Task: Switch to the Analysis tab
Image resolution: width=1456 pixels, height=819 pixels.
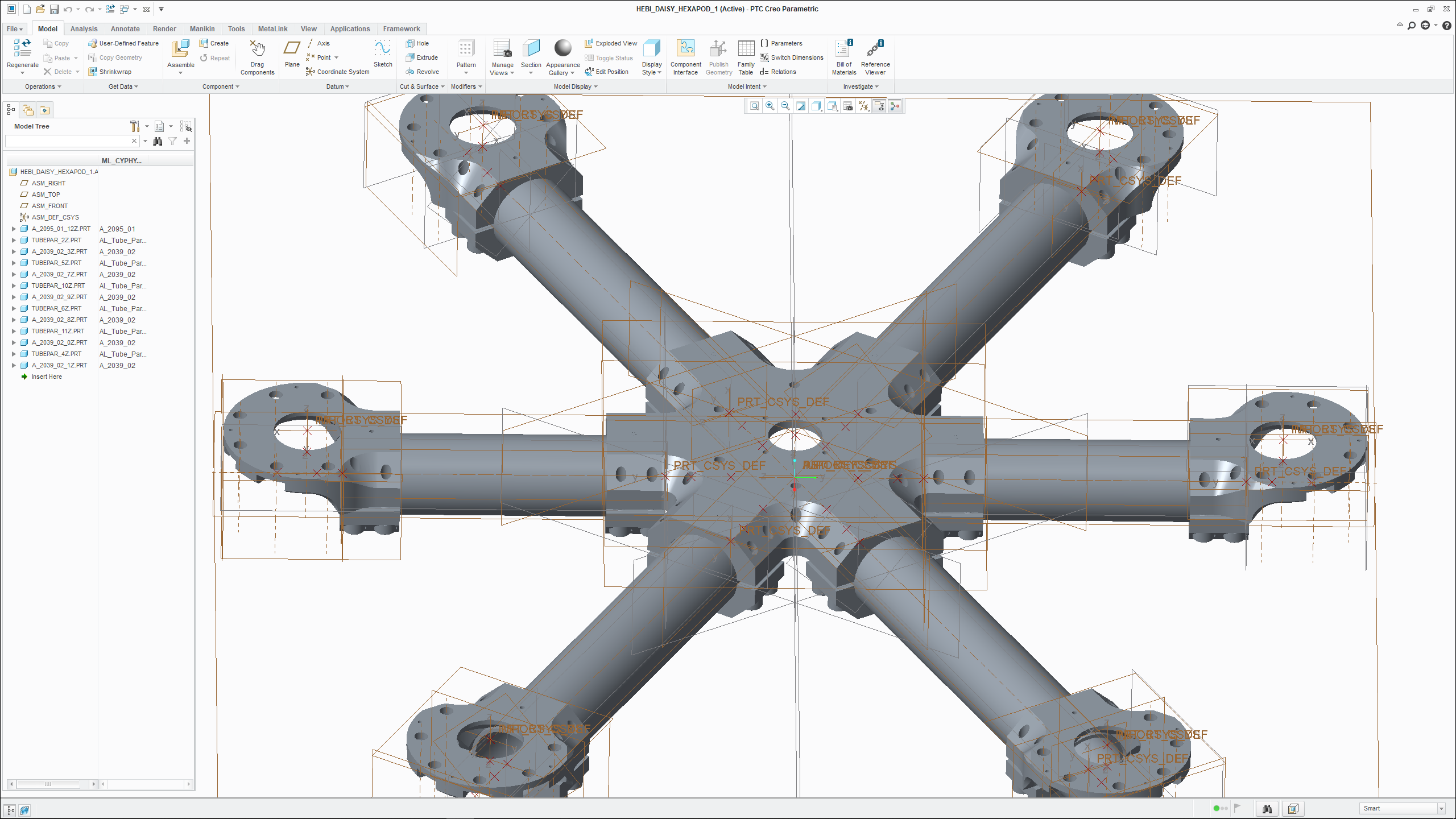Action: (84, 29)
